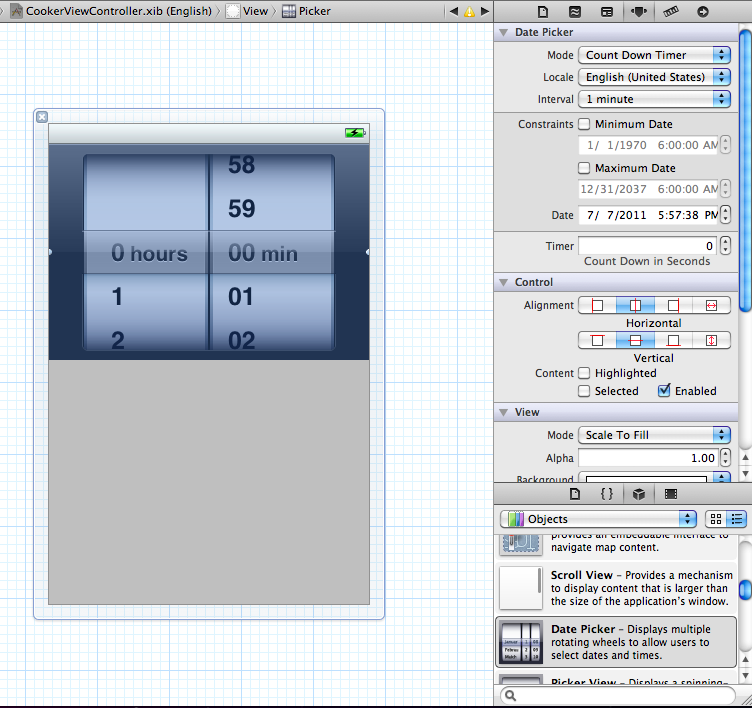Click the Date Picker library thumbnail
Screen dimensions: 752x708
521,642
